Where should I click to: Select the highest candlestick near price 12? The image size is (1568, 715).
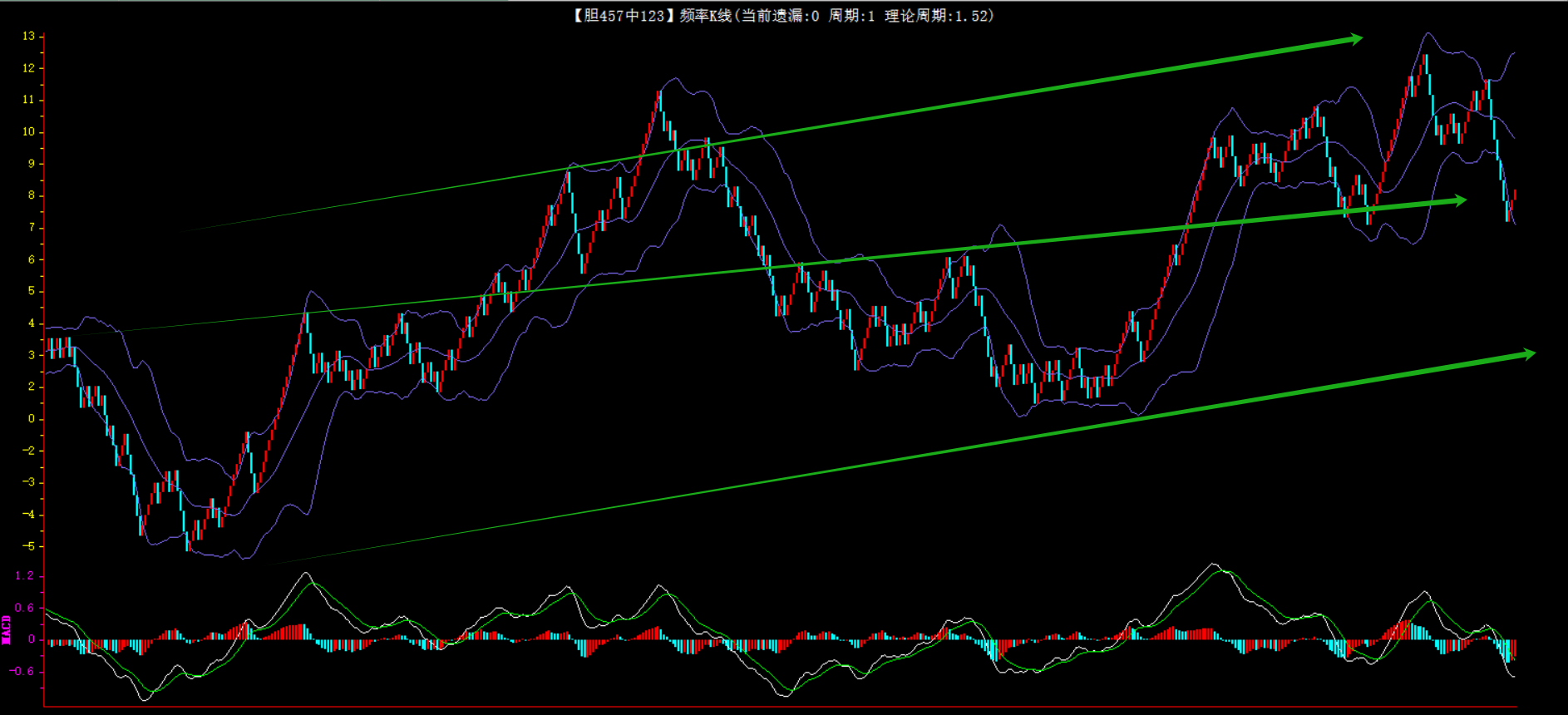1425,65
